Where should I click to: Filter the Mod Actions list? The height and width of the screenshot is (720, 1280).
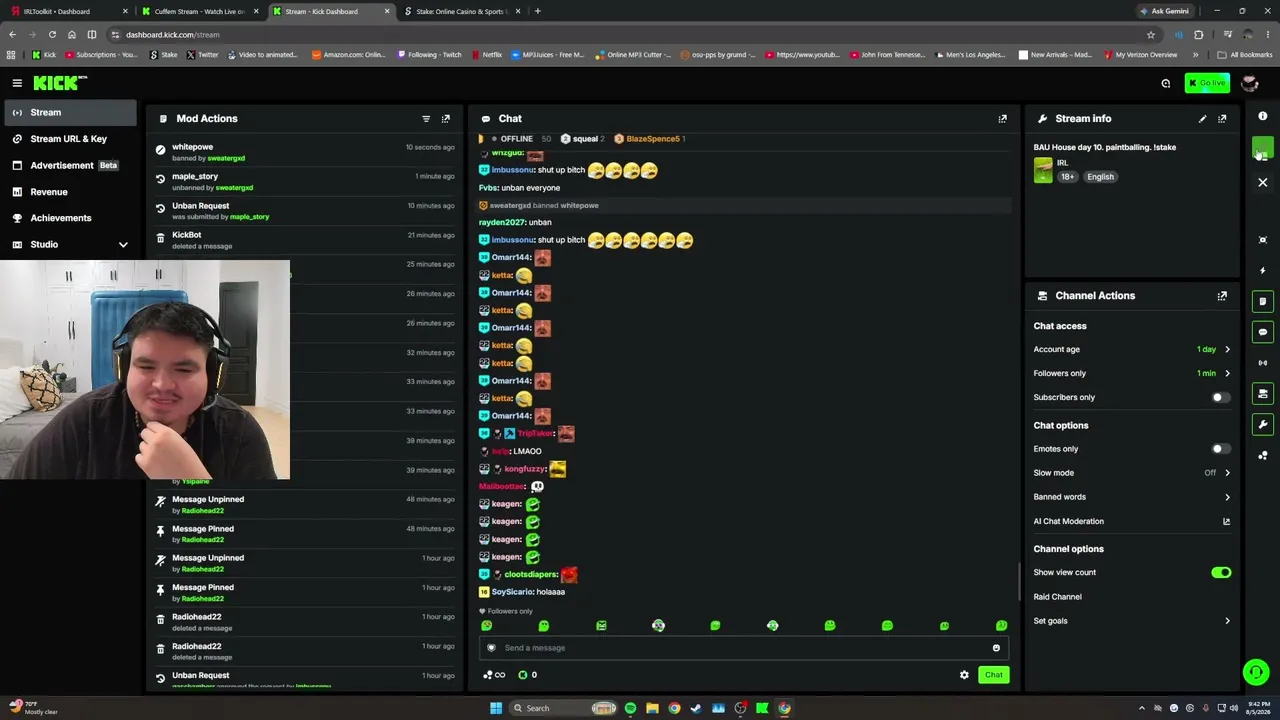point(426,119)
